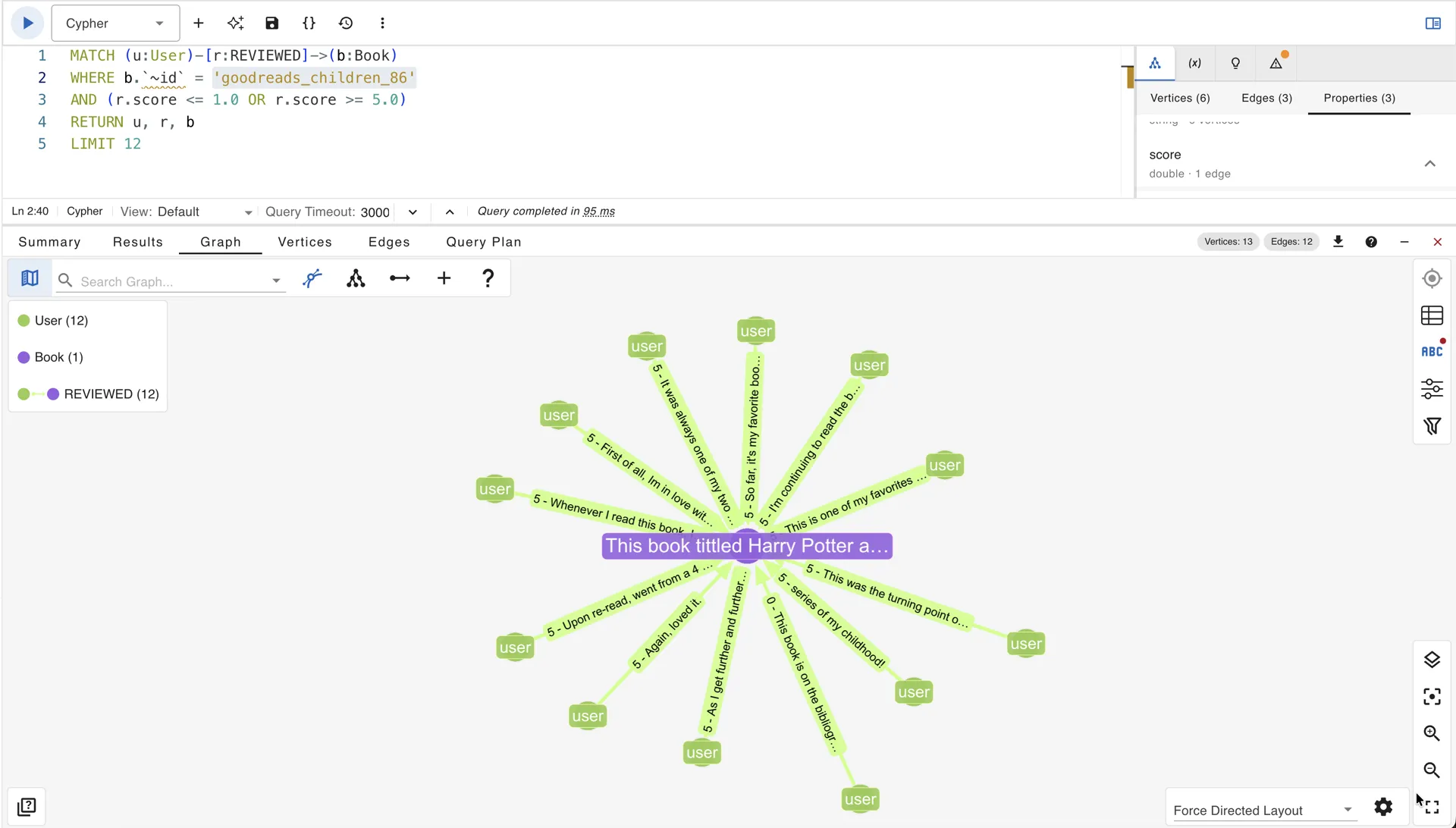Open graph layout settings gear
This screenshot has width=1456, height=828.
[x=1383, y=807]
